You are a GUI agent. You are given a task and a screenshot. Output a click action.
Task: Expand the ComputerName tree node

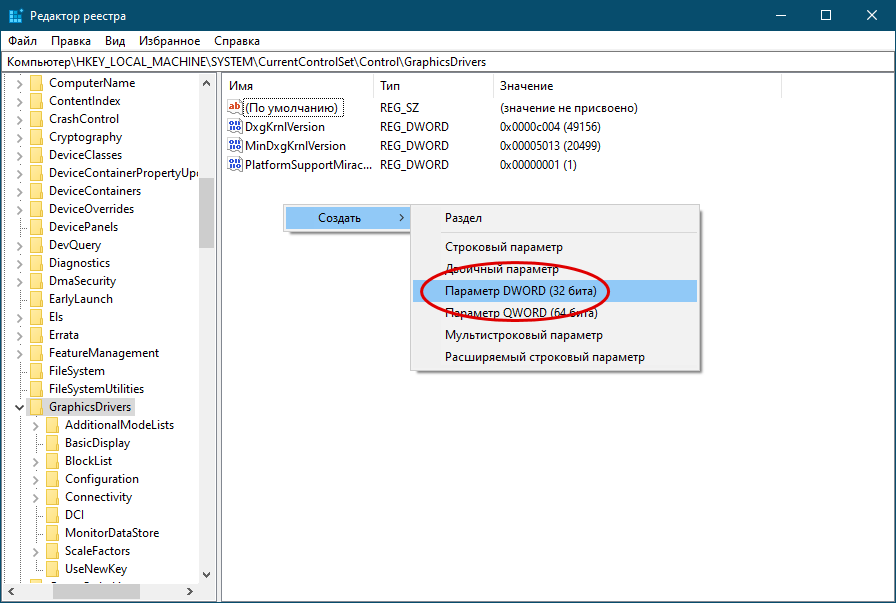[x=19, y=83]
